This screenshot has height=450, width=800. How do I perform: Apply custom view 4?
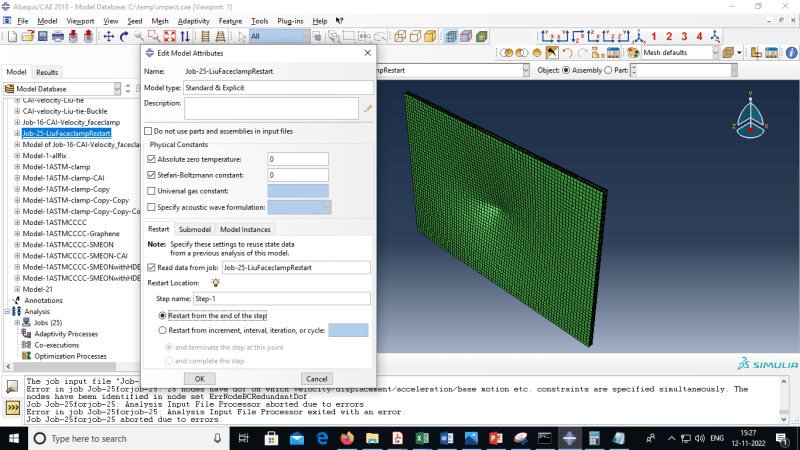pos(699,36)
